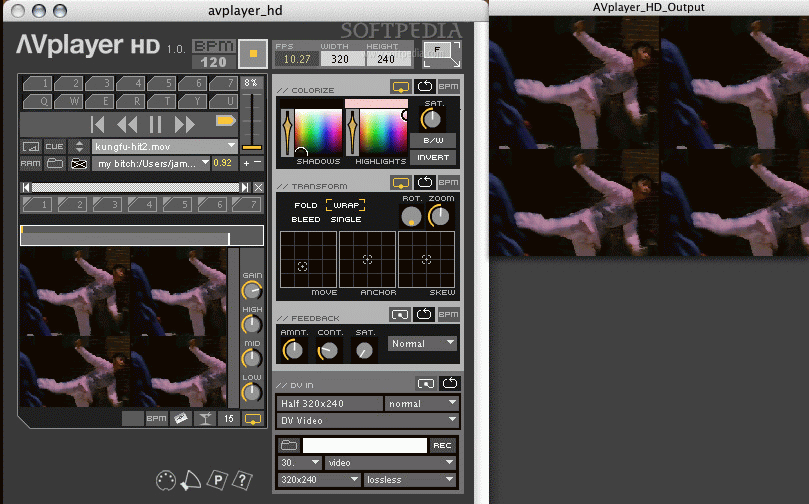Click the MOVE XY grid pad
809x504 pixels.
point(308,259)
